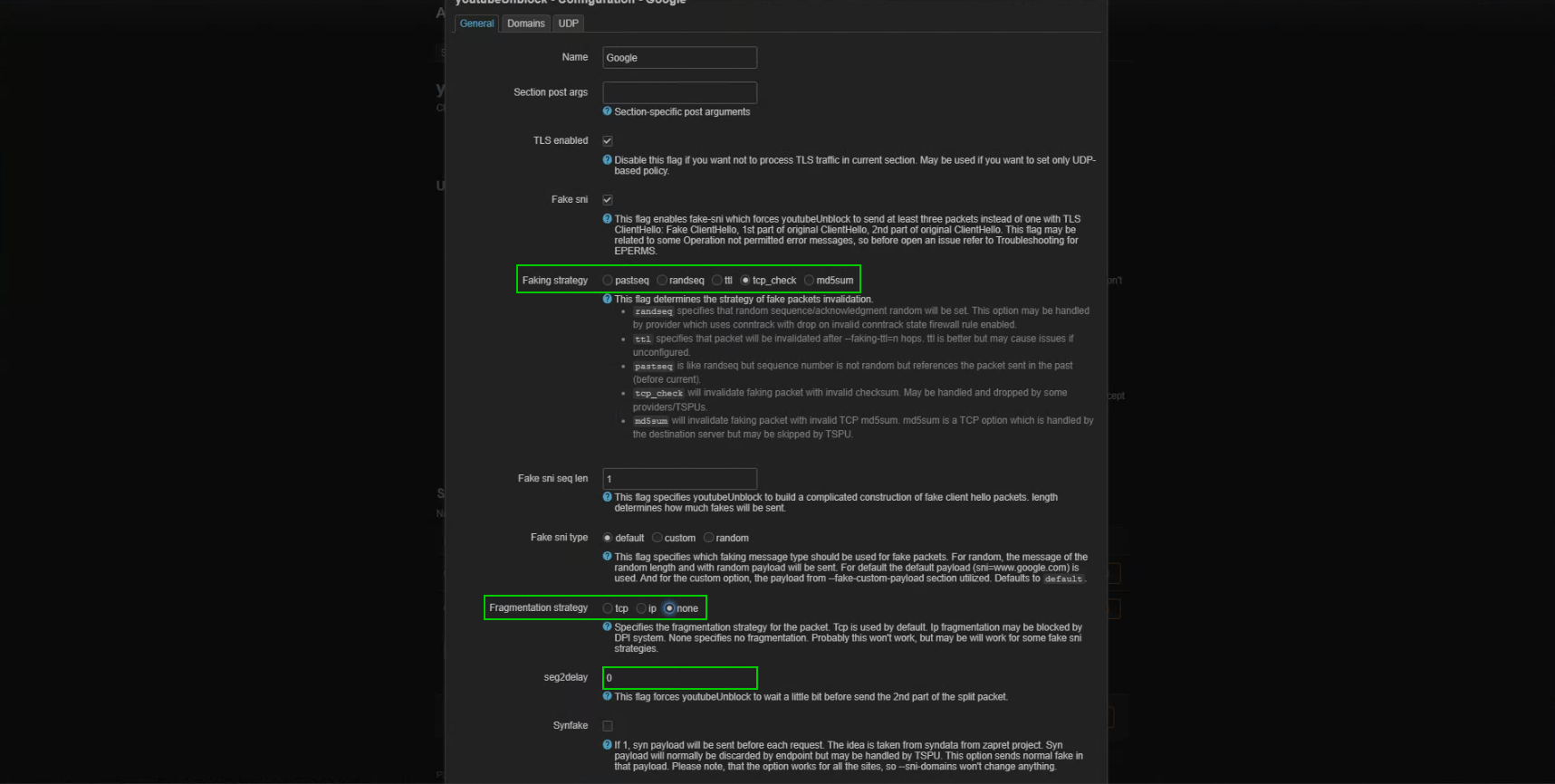The width and height of the screenshot is (1555, 784).
Task: Switch to the General tab
Action: click(476, 24)
